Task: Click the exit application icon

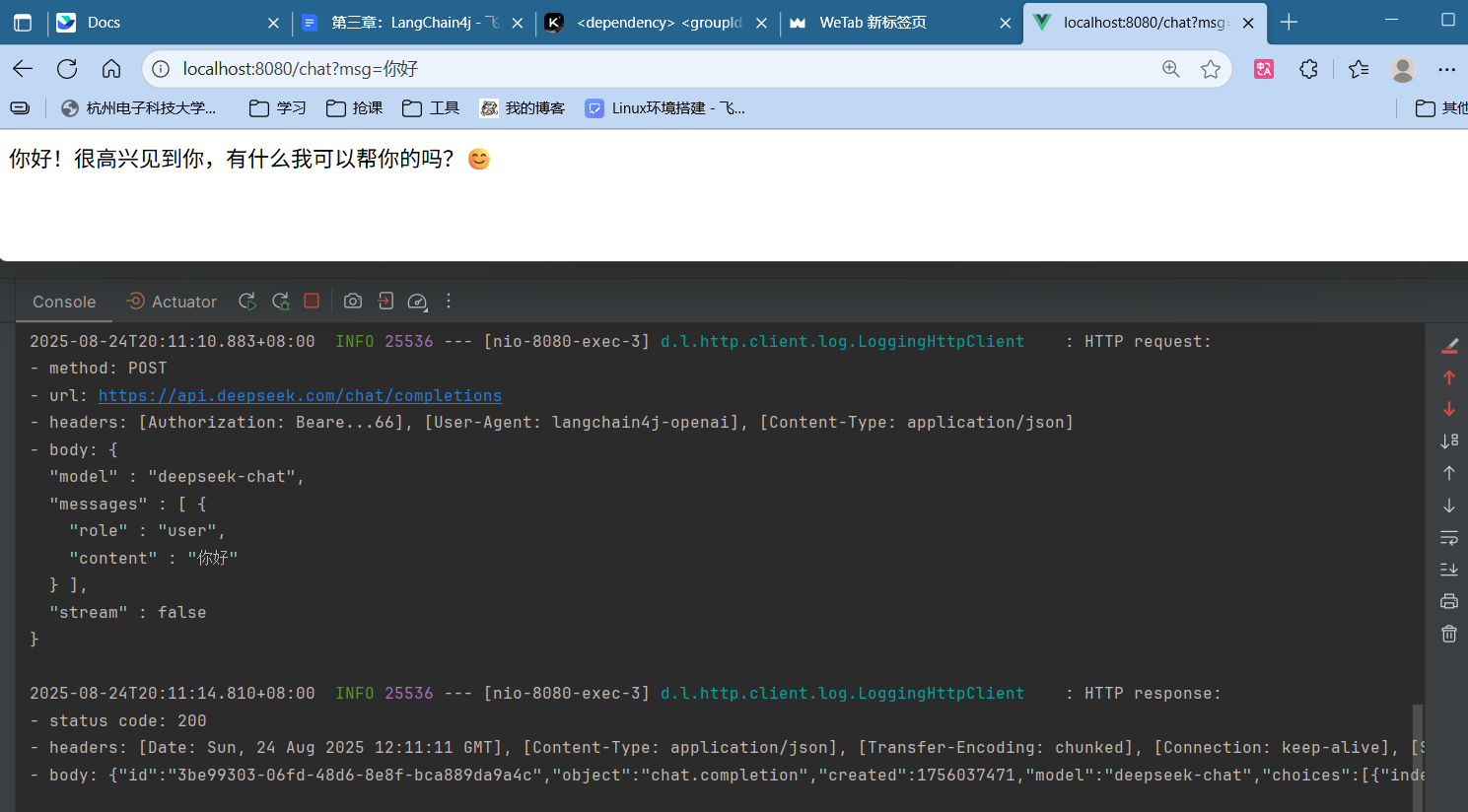Action: [x=385, y=302]
